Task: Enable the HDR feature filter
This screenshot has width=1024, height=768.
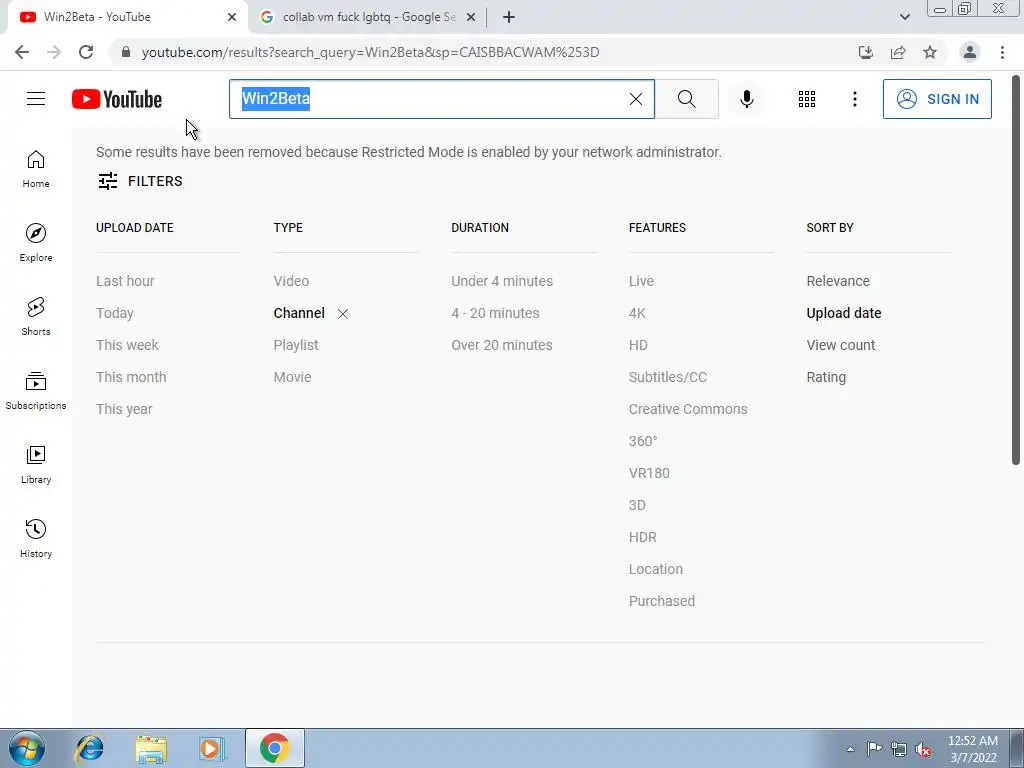Action: pos(643,537)
